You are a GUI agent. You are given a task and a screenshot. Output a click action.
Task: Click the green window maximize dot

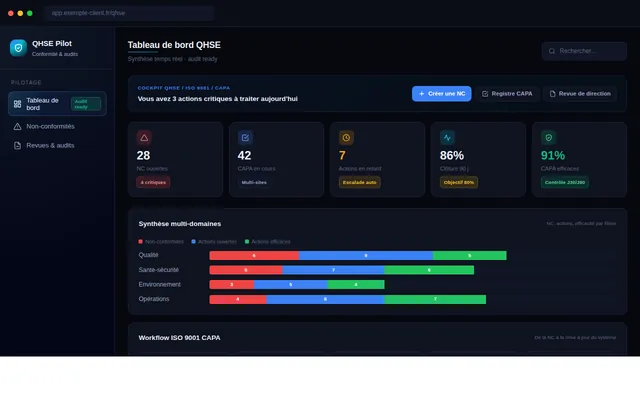[30, 13]
